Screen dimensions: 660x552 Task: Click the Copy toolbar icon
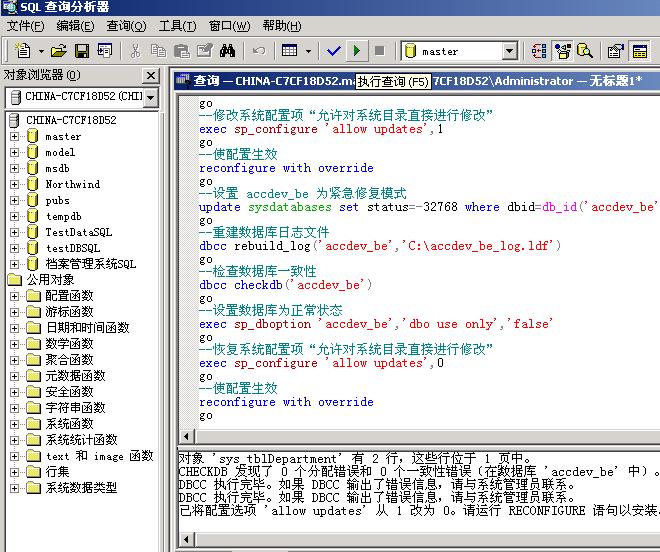pyautogui.click(x=158, y=51)
